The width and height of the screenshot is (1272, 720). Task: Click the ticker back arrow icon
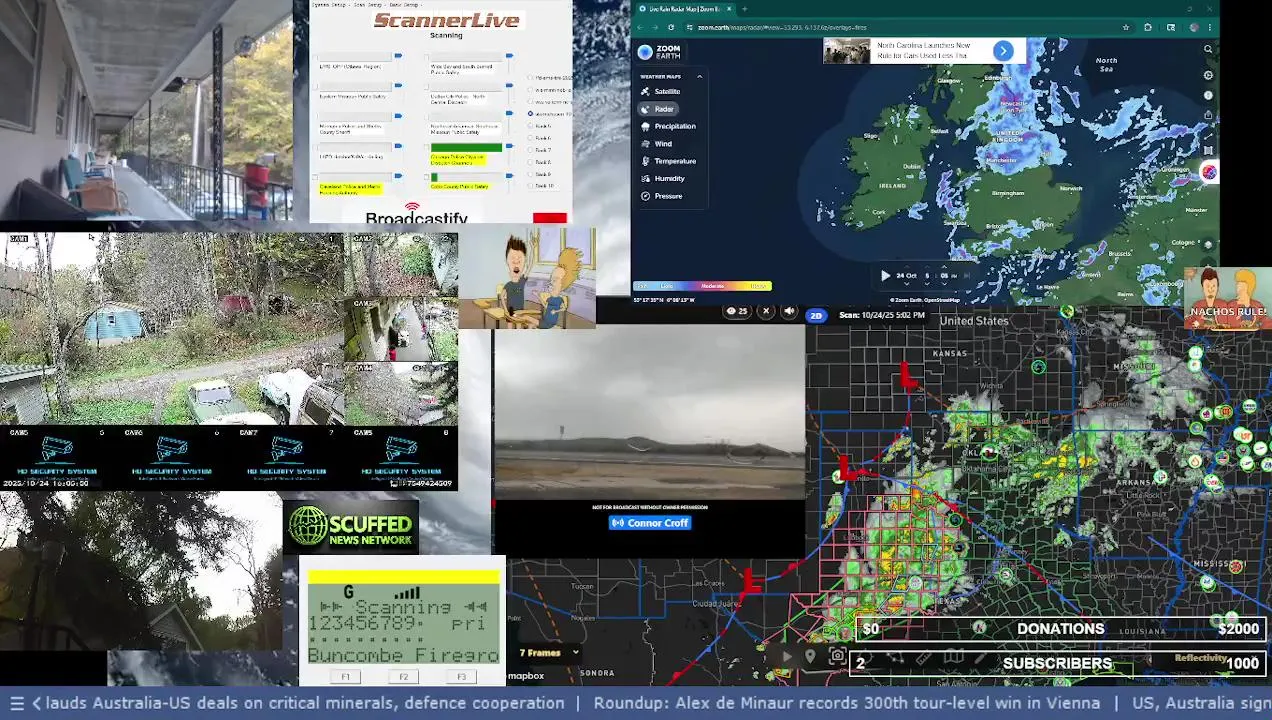pyautogui.click(x=37, y=703)
